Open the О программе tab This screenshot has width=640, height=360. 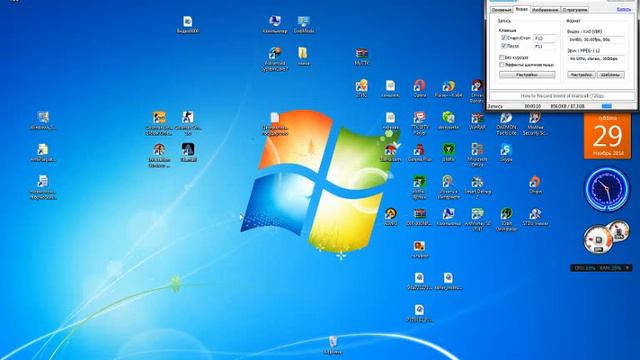[575, 9]
